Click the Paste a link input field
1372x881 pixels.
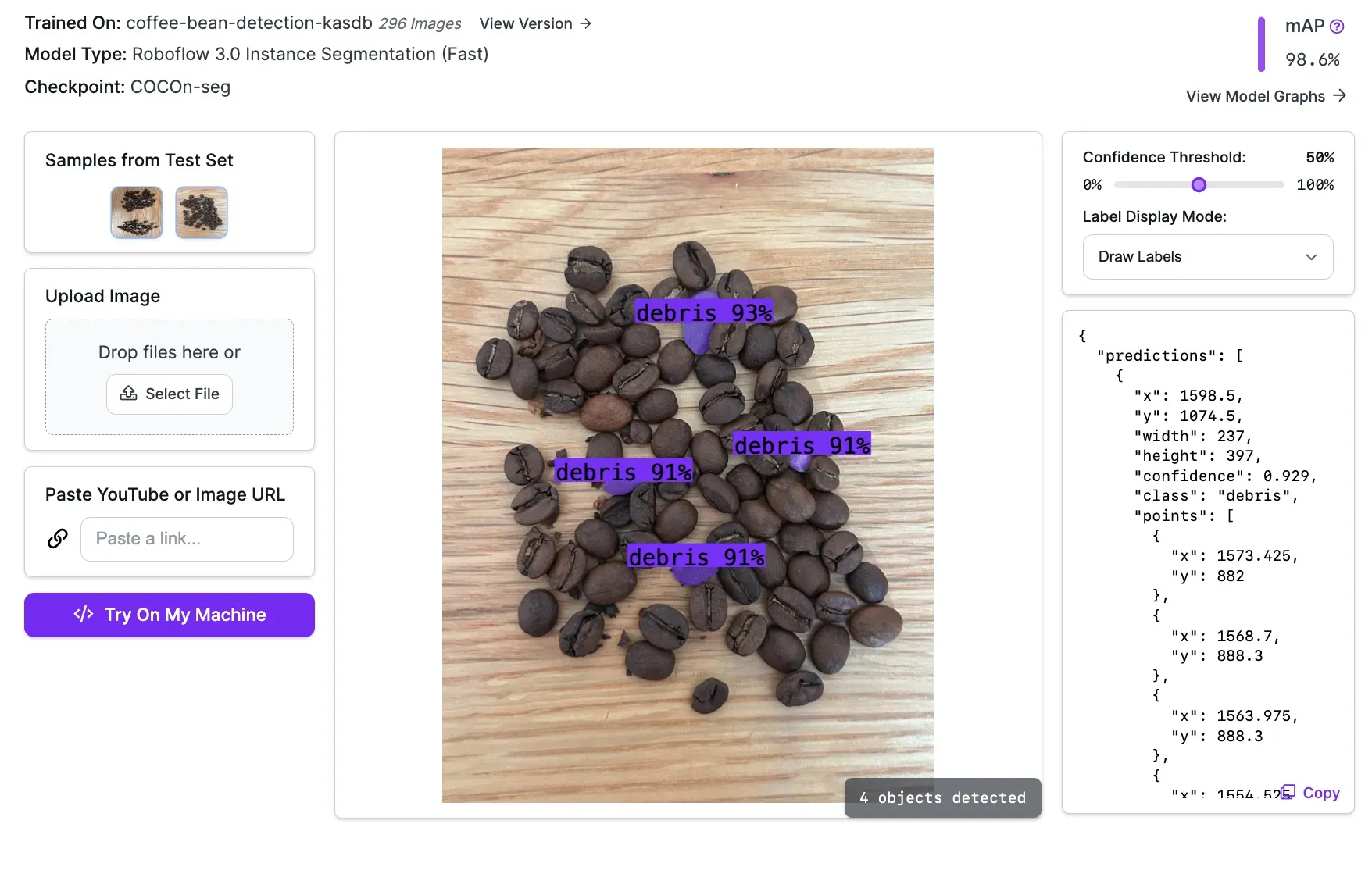click(x=187, y=539)
